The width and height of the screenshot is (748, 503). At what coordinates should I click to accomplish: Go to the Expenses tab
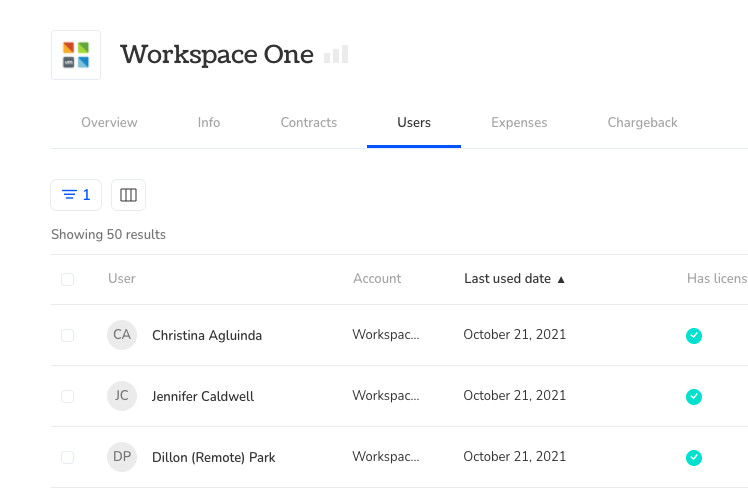[519, 123]
